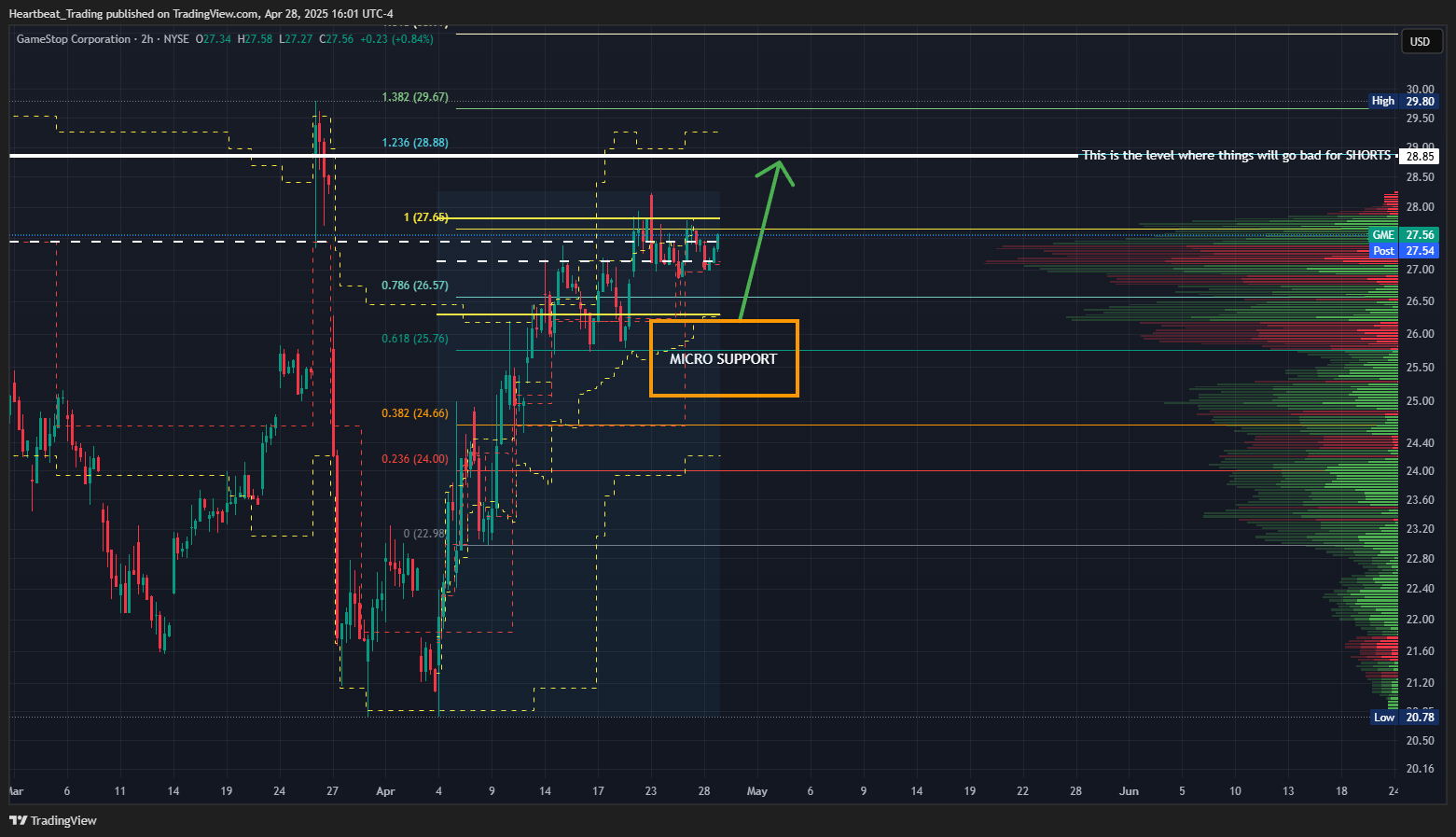This screenshot has height=837, width=1456.
Task: Click the O27.34 open value in header
Action: point(214,39)
